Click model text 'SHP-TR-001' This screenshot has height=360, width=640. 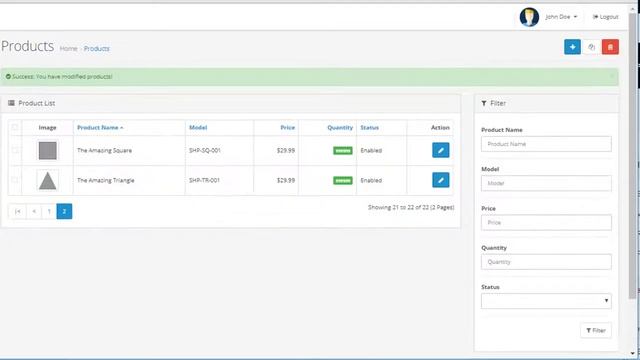point(204,180)
